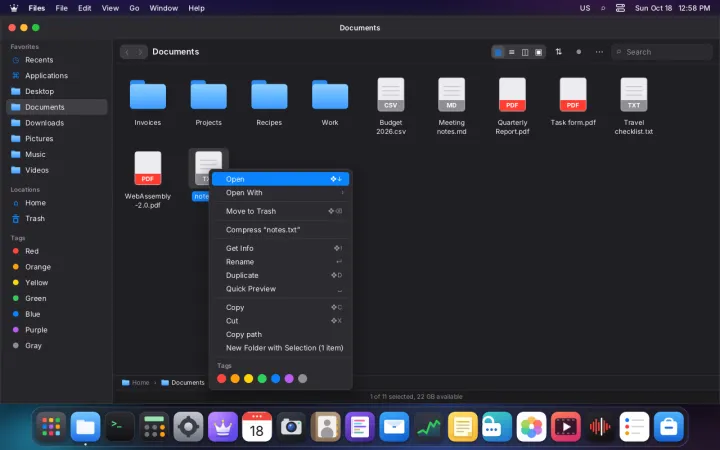The height and width of the screenshot is (450, 720).
Task: Open Videos in the sidebar
Action: click(x=57, y=170)
